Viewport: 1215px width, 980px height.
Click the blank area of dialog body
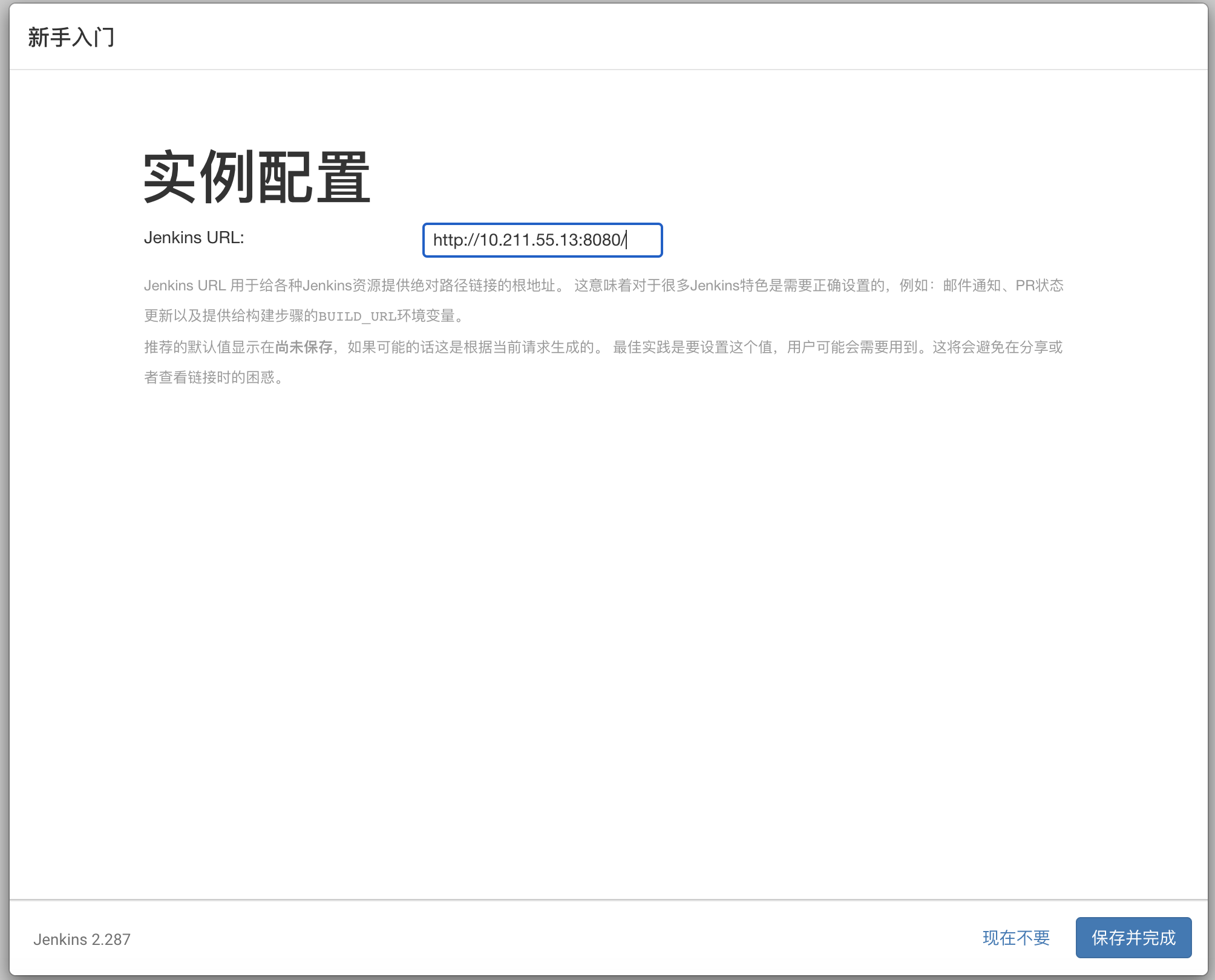[x=605, y=605]
